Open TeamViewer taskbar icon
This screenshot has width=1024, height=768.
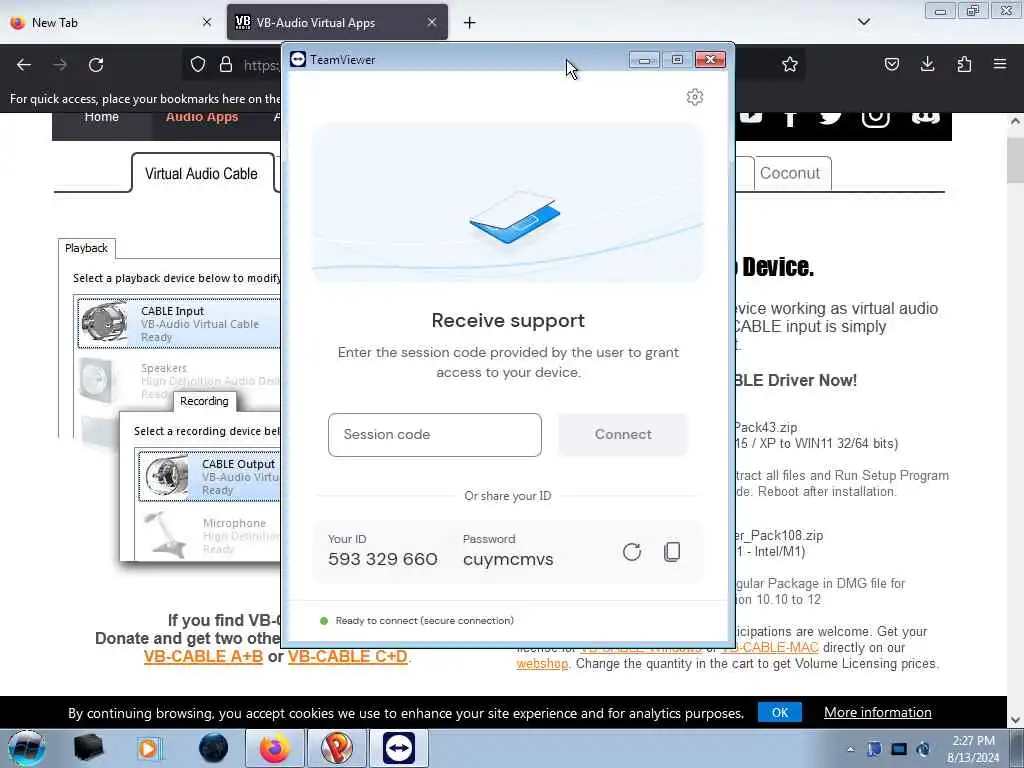(x=399, y=748)
